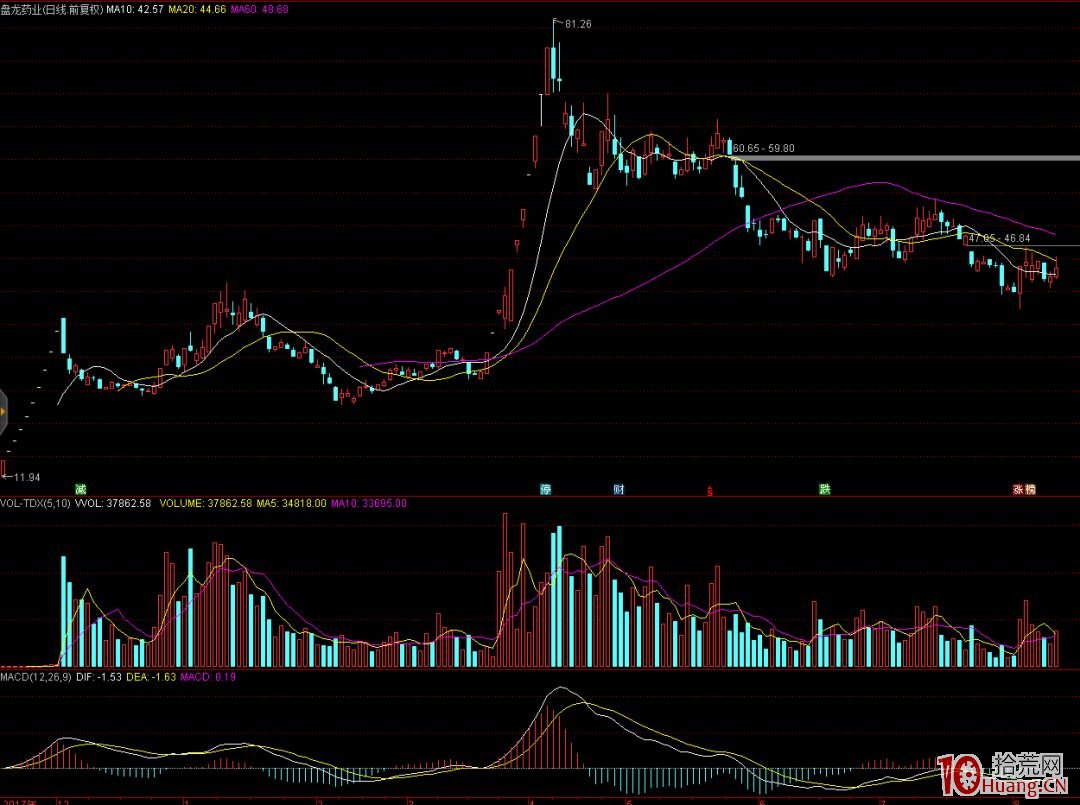Click the 60.65 - 59.80 gap label
The width and height of the screenshot is (1080, 805).
[x=764, y=148]
